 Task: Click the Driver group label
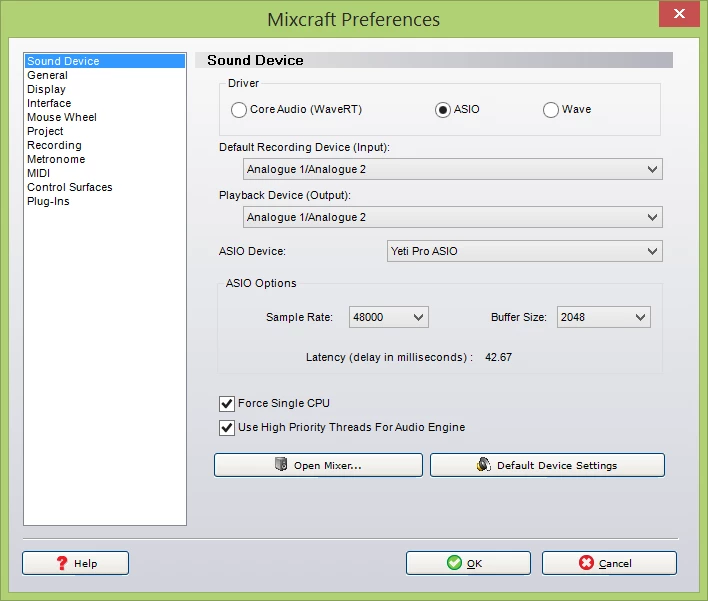click(x=243, y=83)
